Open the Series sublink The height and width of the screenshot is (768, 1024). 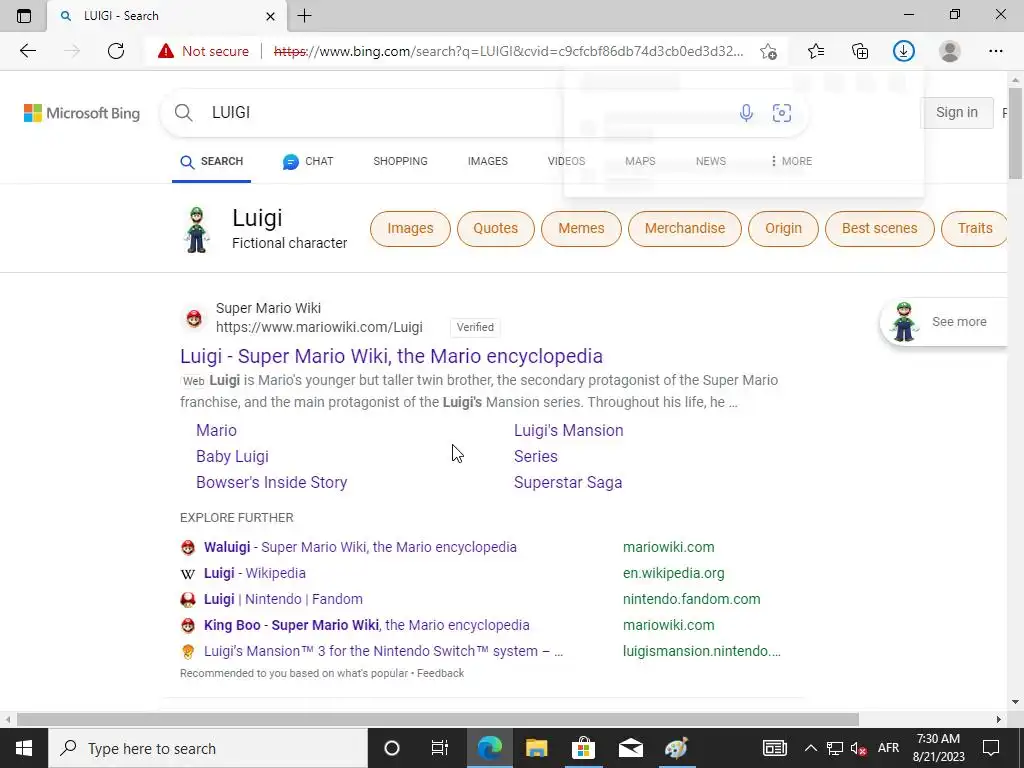tap(536, 456)
